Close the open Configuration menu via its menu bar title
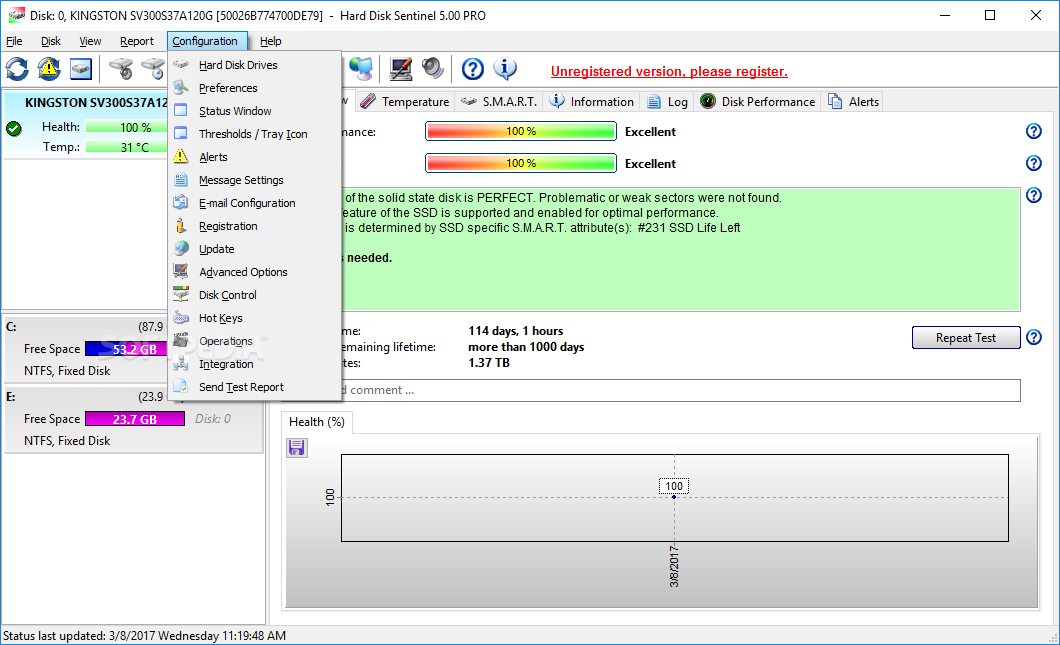Screen dimensions: 1060x645 pyautogui.click(x=207, y=41)
